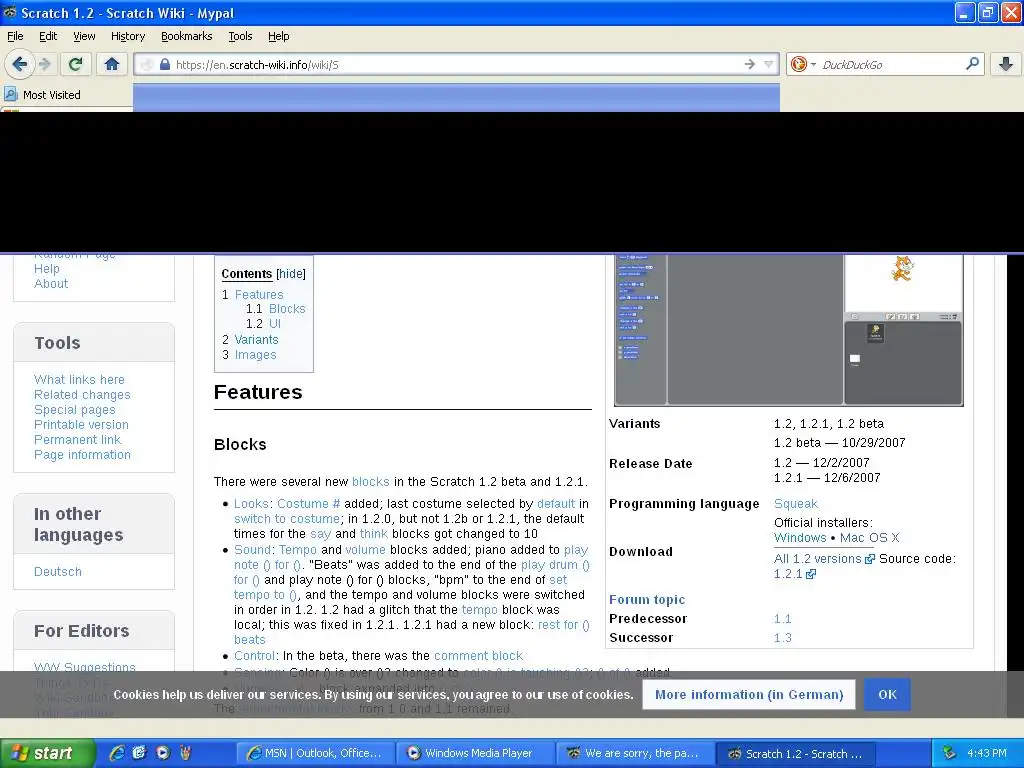Open sidebar About link
Viewport: 1024px width, 768px height.
click(50, 283)
